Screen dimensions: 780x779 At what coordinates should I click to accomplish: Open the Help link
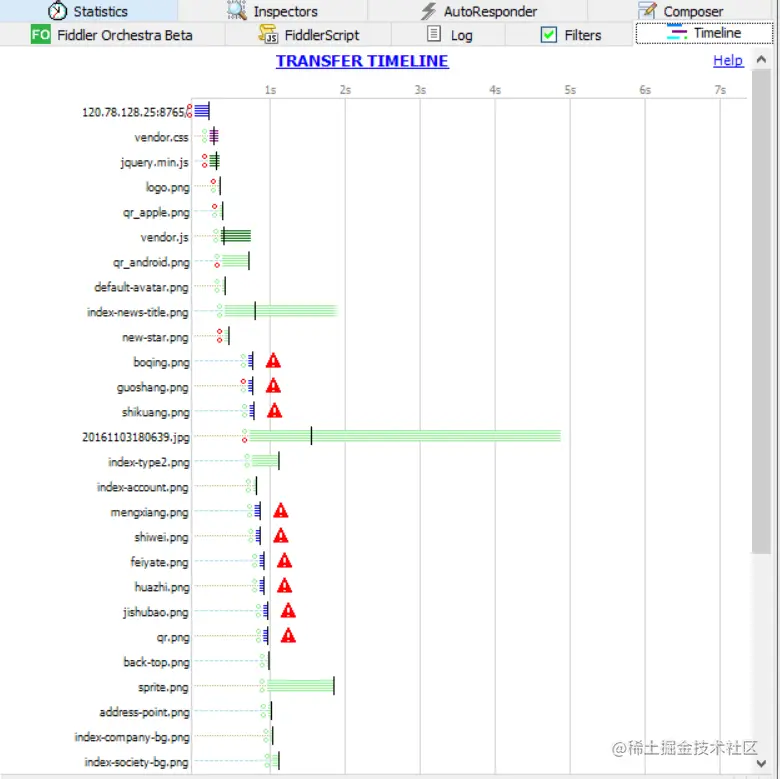[728, 61]
